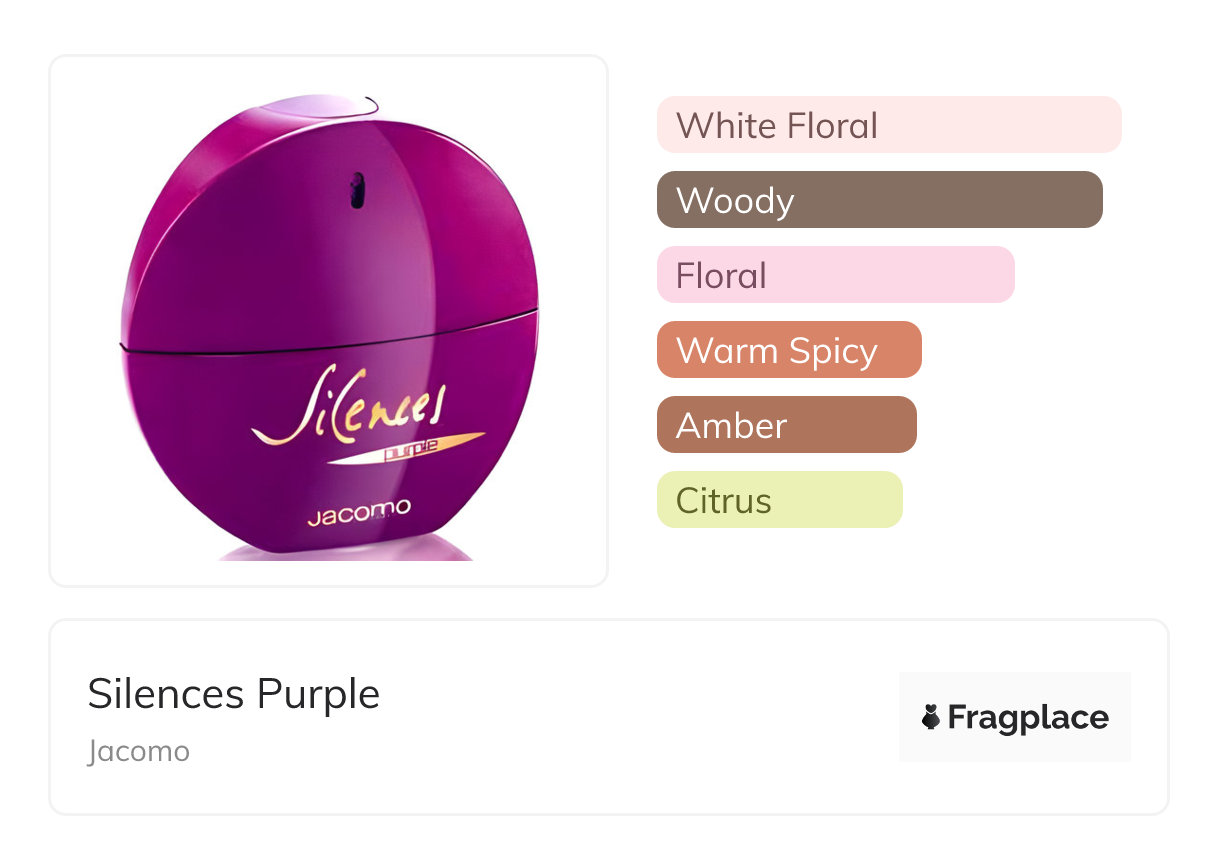
Task: Pick the Warm Spicy accord bar
Action: pos(788,350)
